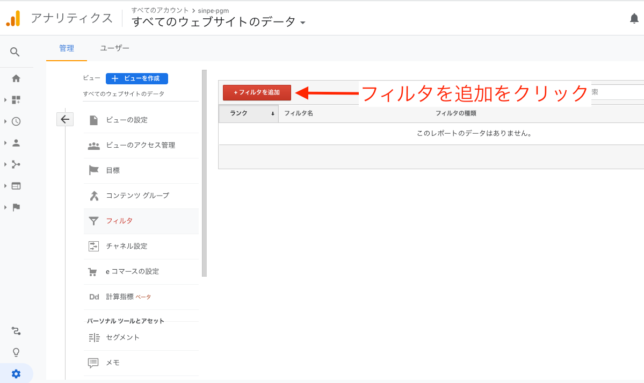Click the チャネル設定 icon
This screenshot has width=644, height=383.
click(94, 246)
